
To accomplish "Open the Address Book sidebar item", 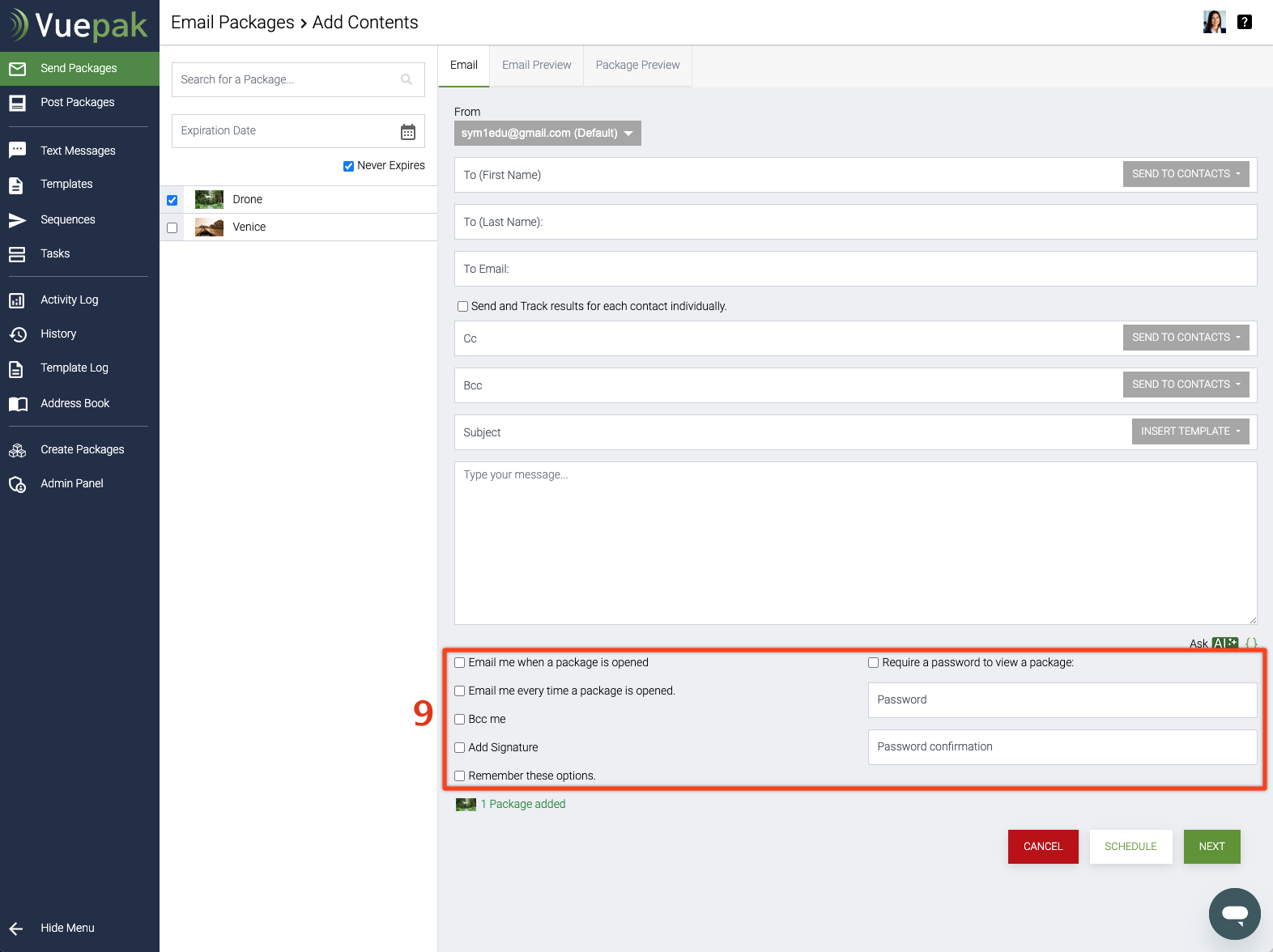I will pyautogui.click(x=75, y=403).
